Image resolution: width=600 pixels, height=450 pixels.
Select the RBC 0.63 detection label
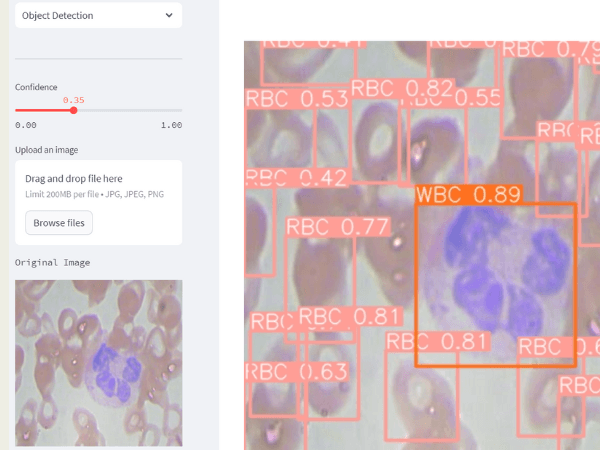pos(297,373)
